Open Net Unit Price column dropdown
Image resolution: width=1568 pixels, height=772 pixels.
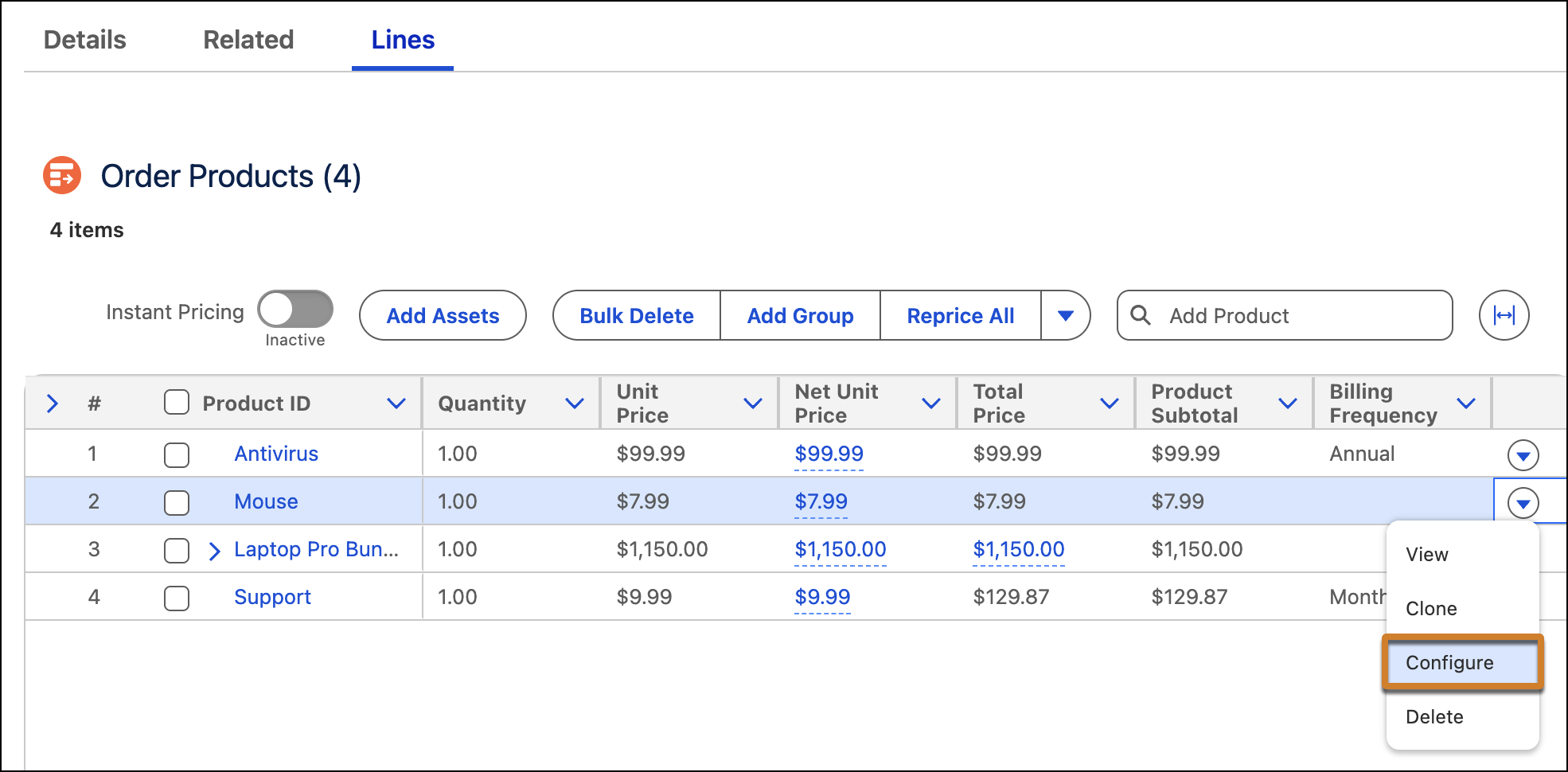931,404
